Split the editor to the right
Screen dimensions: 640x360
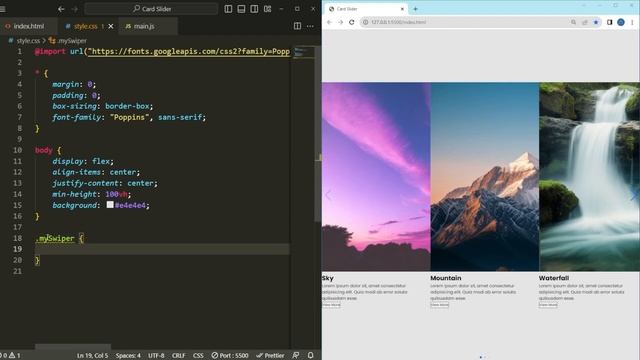point(298,26)
